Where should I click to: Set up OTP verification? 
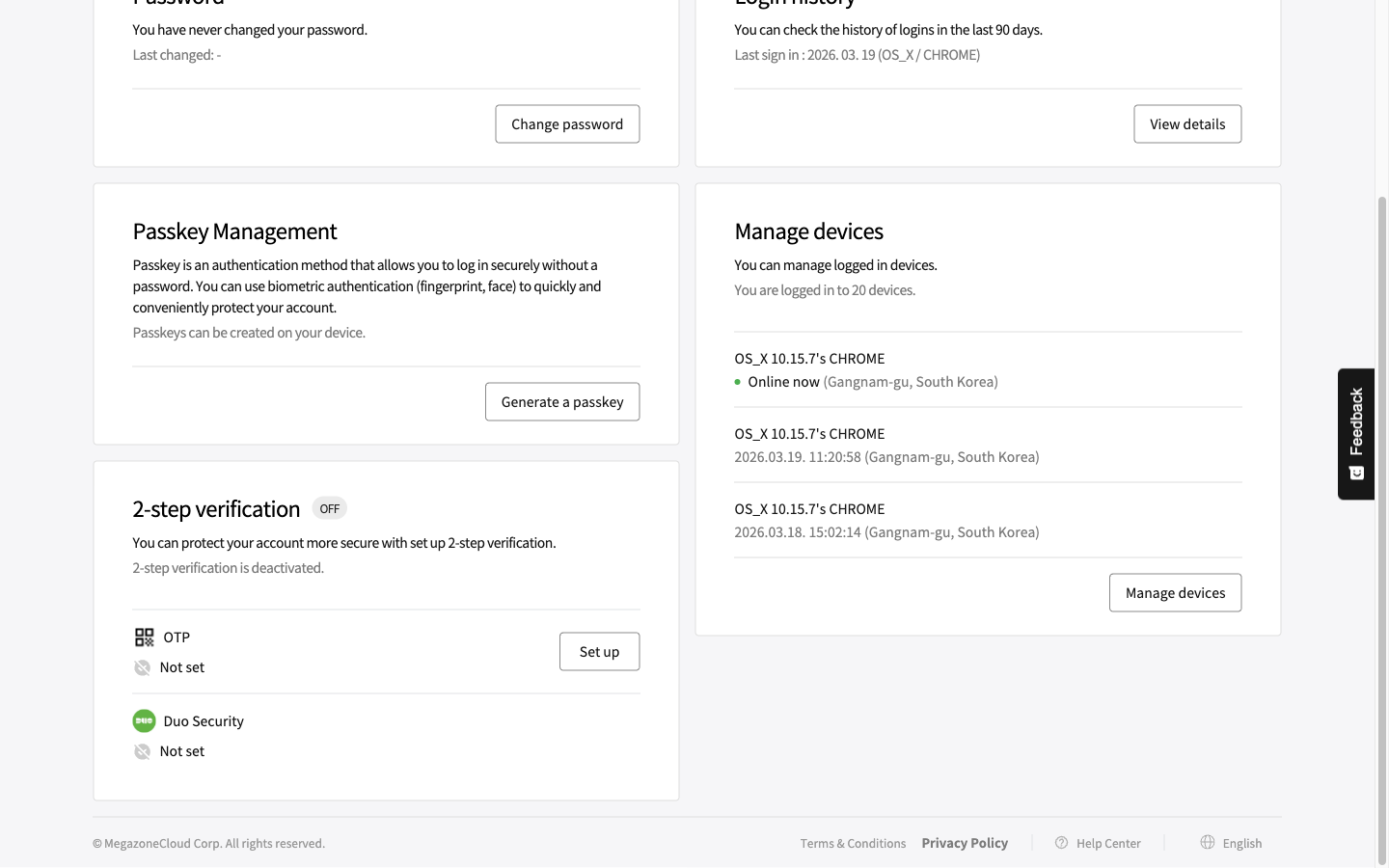pyautogui.click(x=599, y=652)
